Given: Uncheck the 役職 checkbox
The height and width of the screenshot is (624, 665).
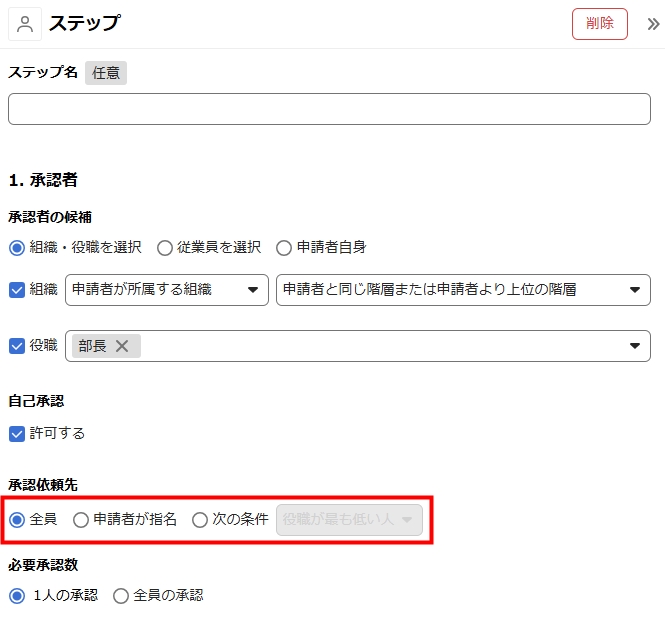Looking at the screenshot, I should [17, 346].
